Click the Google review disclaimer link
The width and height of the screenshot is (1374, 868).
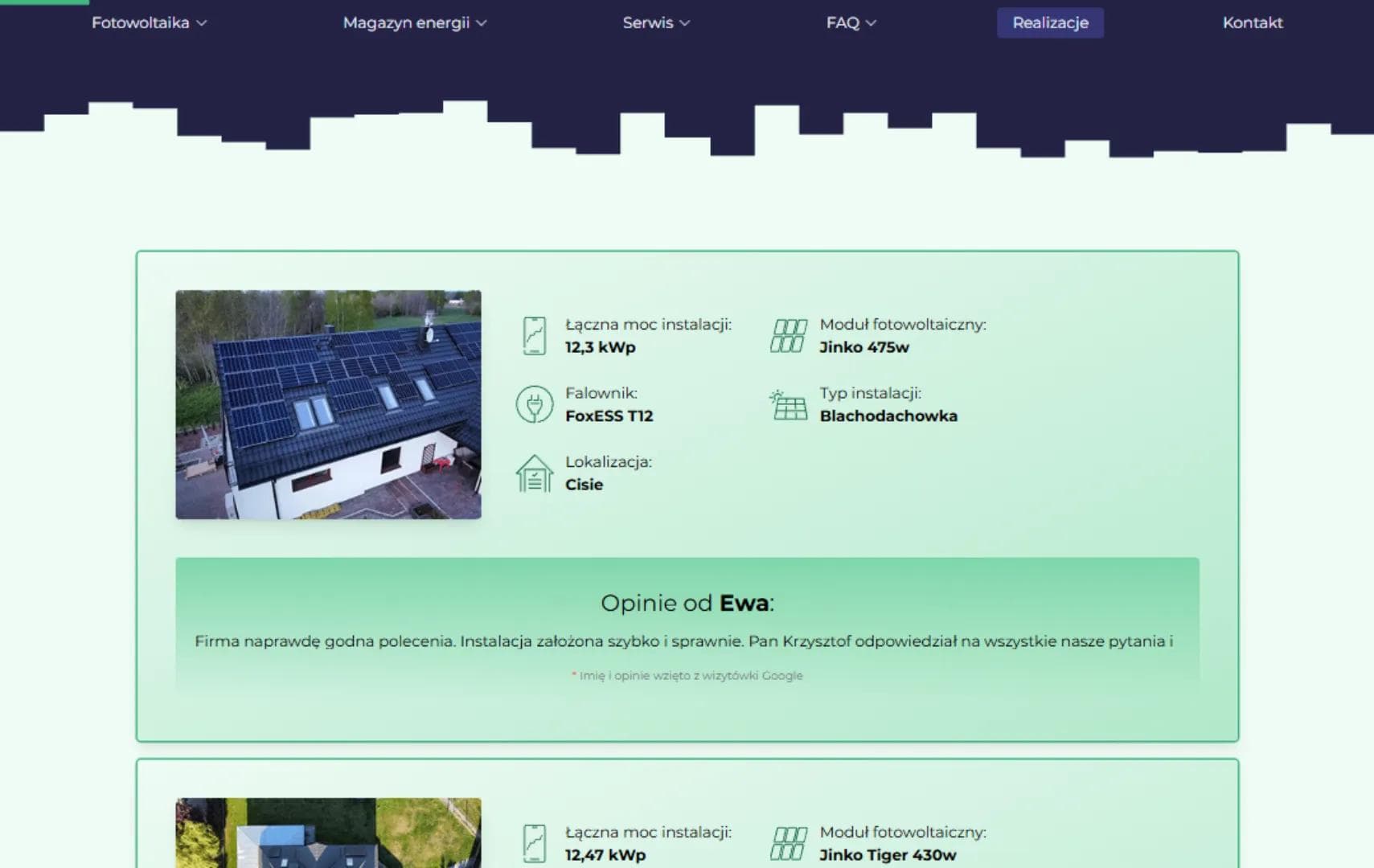coord(687,675)
